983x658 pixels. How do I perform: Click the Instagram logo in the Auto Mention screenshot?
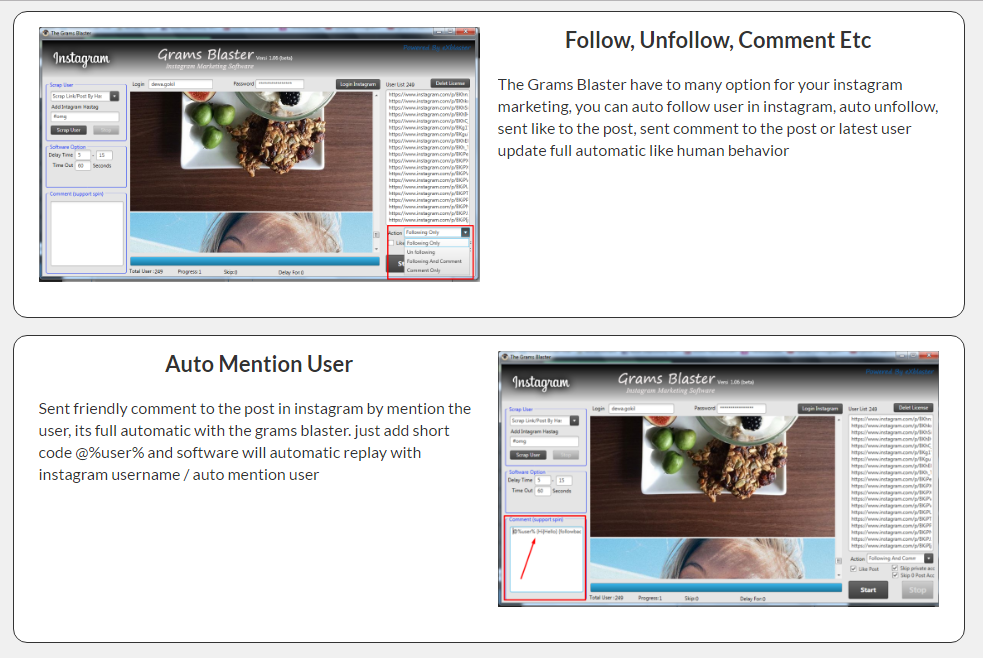pos(540,382)
